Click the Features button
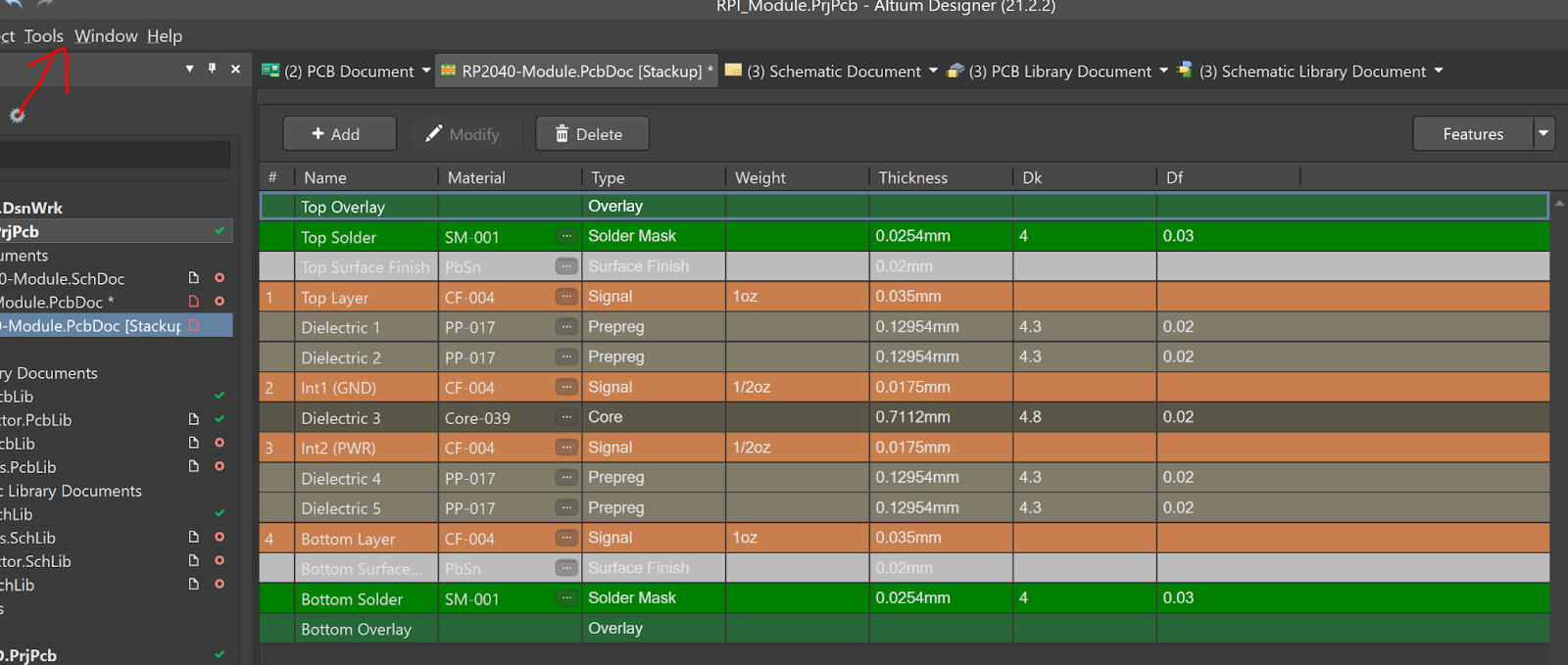This screenshot has width=1568, height=665. pyautogui.click(x=1473, y=133)
